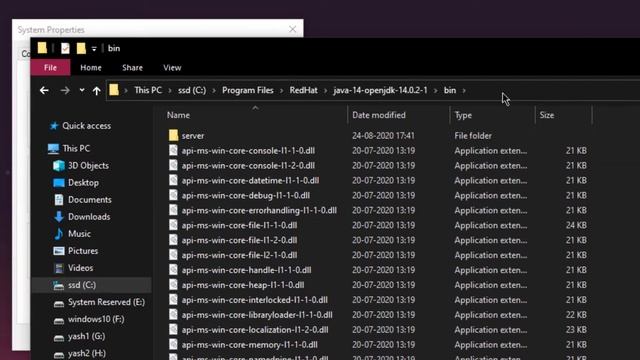This screenshot has width=640, height=360.
Task: Expand the chevron after This PC in breadcrumb
Action: tap(170, 91)
